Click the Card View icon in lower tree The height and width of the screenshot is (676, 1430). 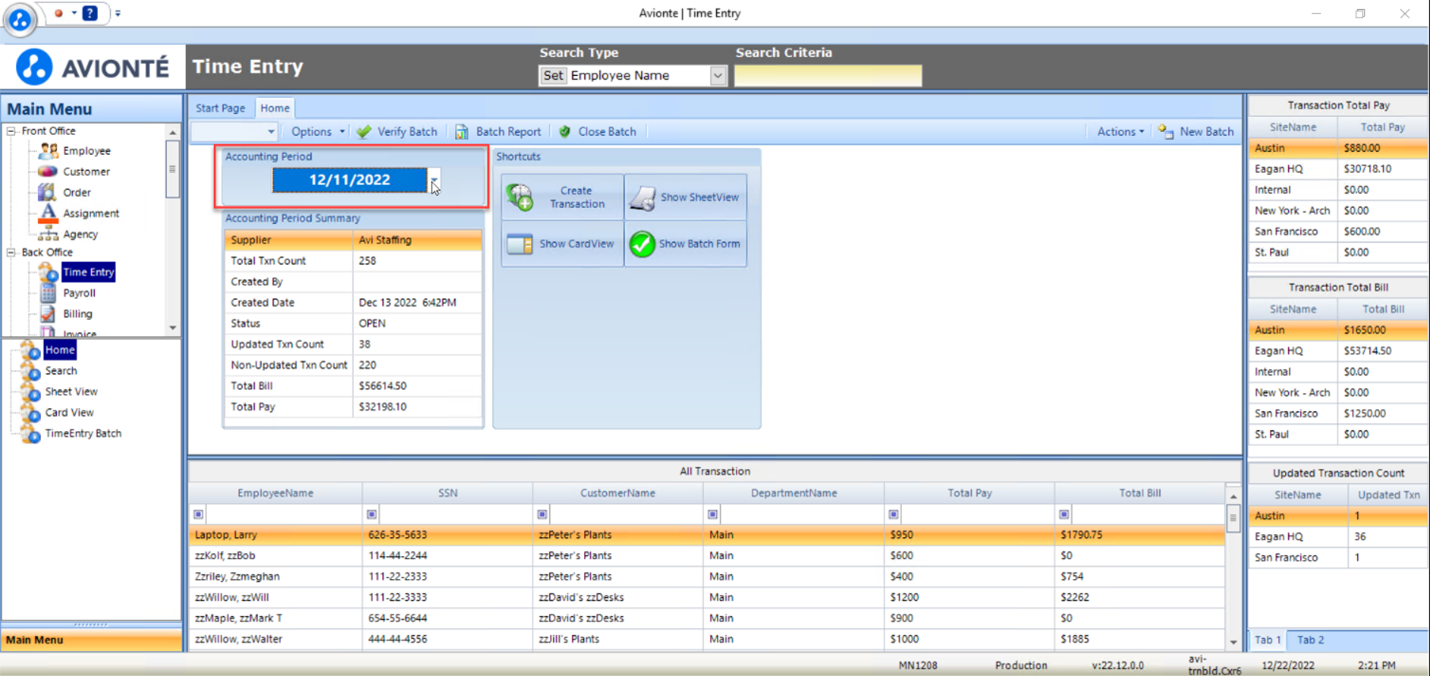click(x=30, y=413)
